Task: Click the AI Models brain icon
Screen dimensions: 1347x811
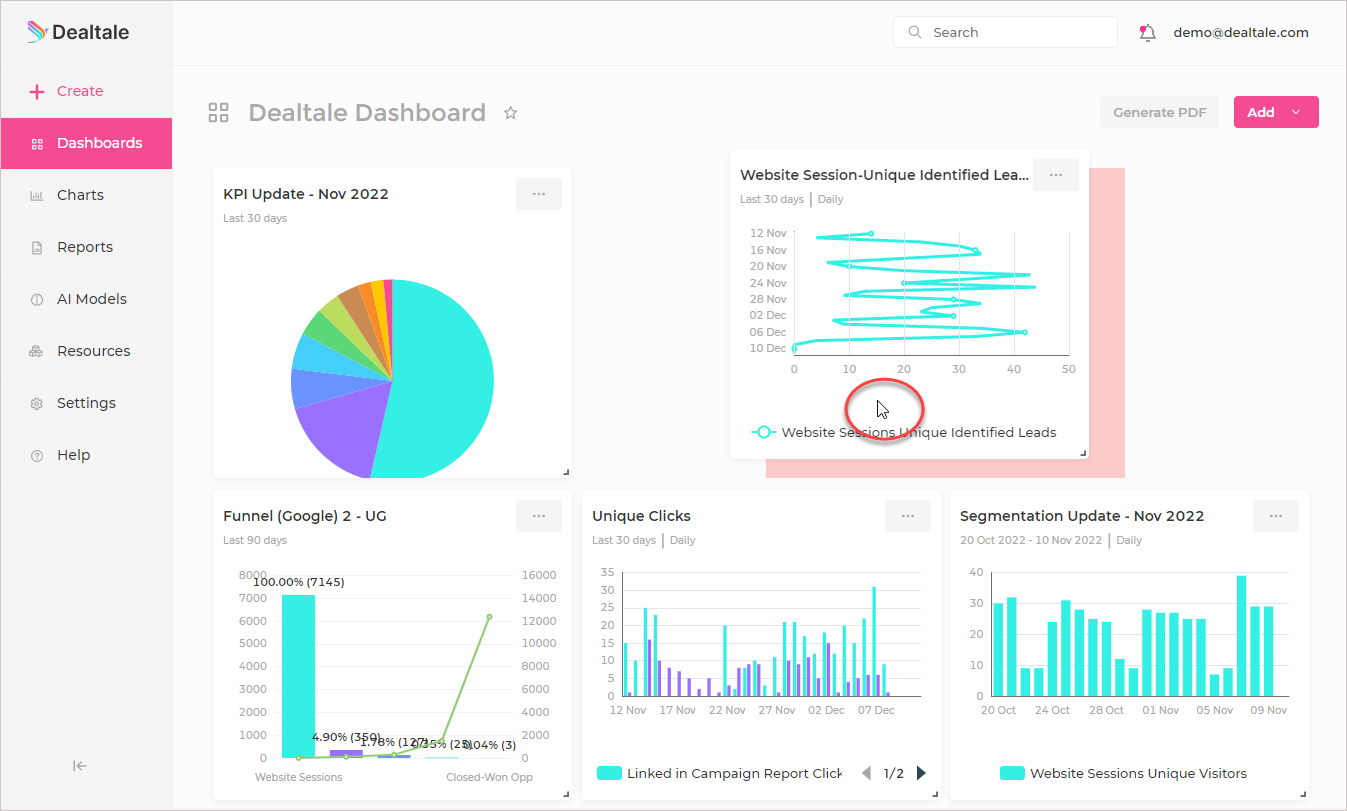Action: coord(37,299)
